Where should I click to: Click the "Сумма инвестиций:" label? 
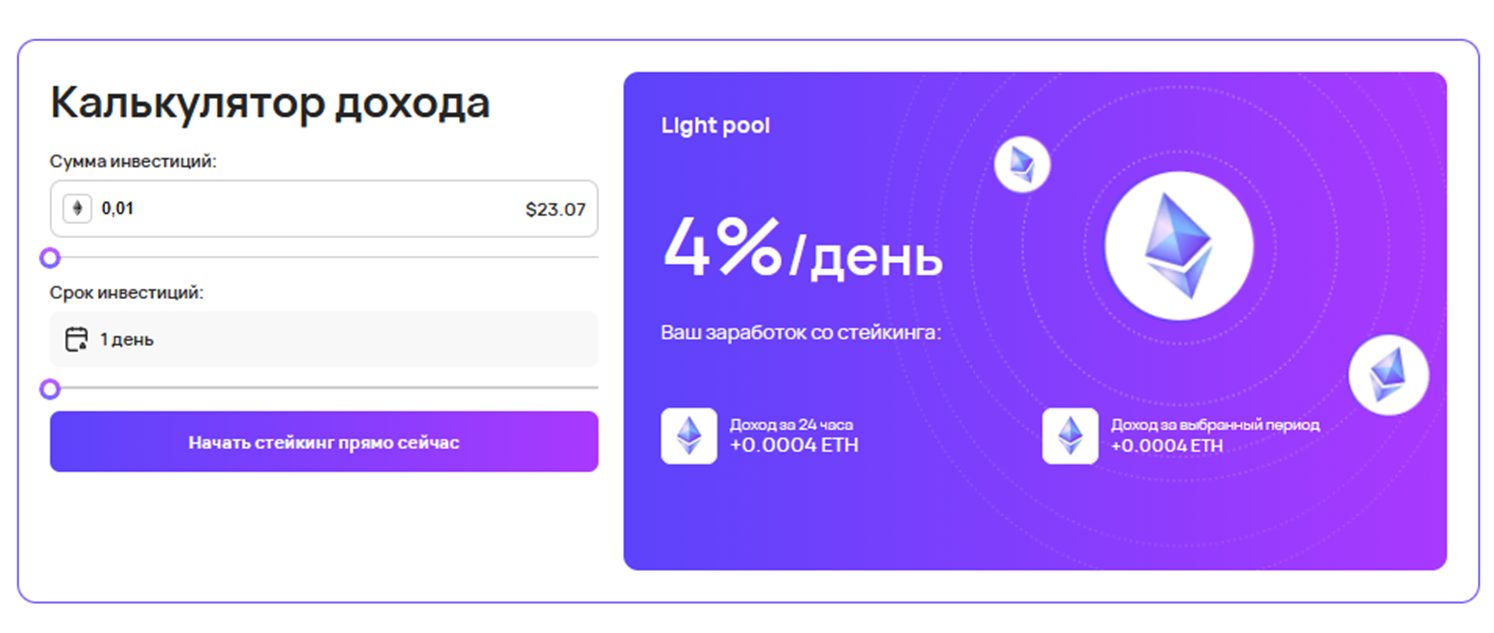click(133, 161)
